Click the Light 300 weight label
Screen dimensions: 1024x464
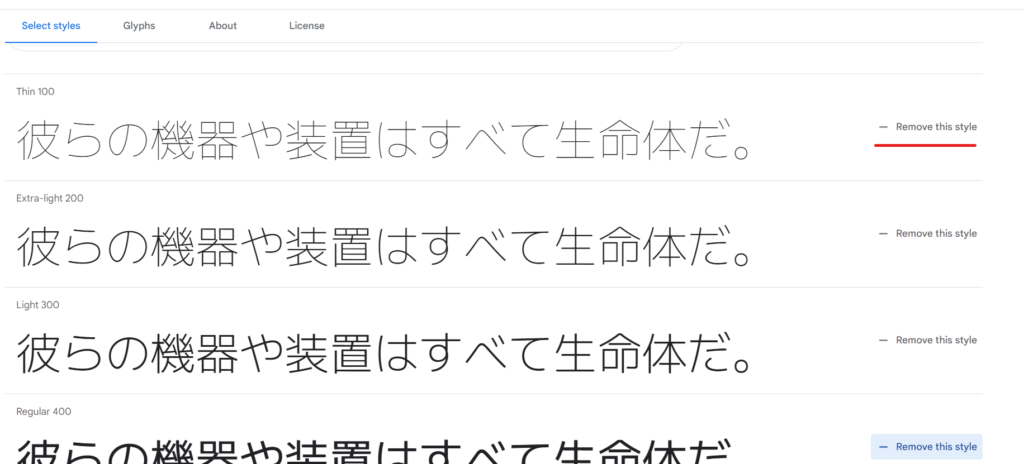click(x=38, y=305)
